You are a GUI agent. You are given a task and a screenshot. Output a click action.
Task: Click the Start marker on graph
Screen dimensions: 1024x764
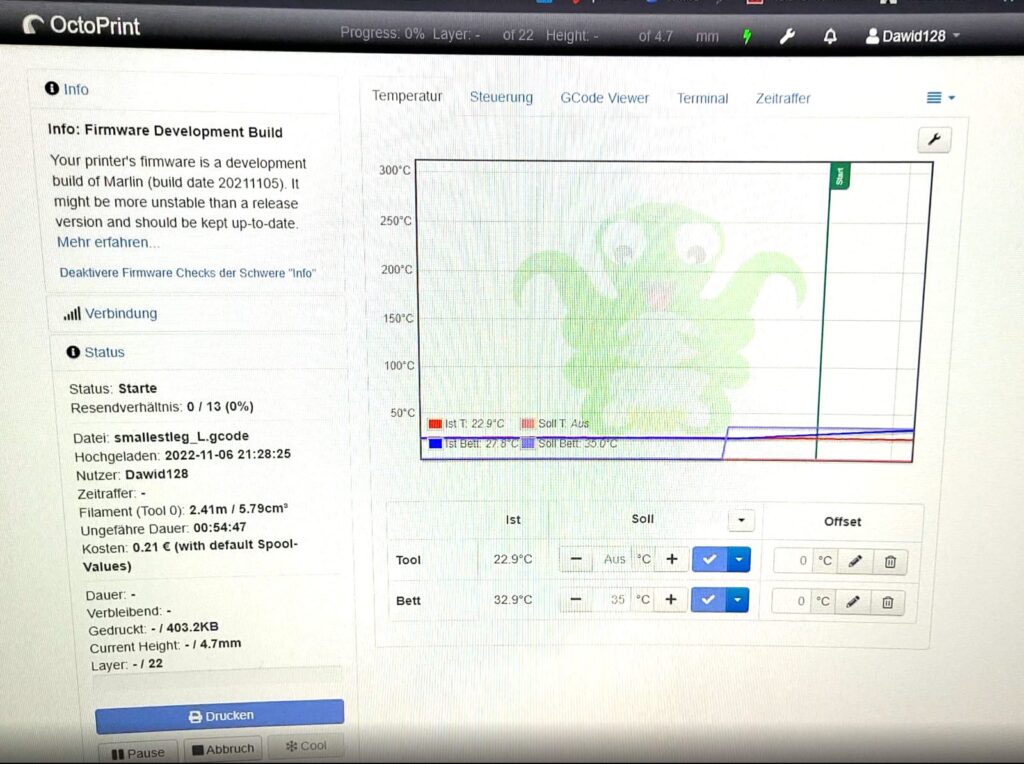(x=840, y=176)
